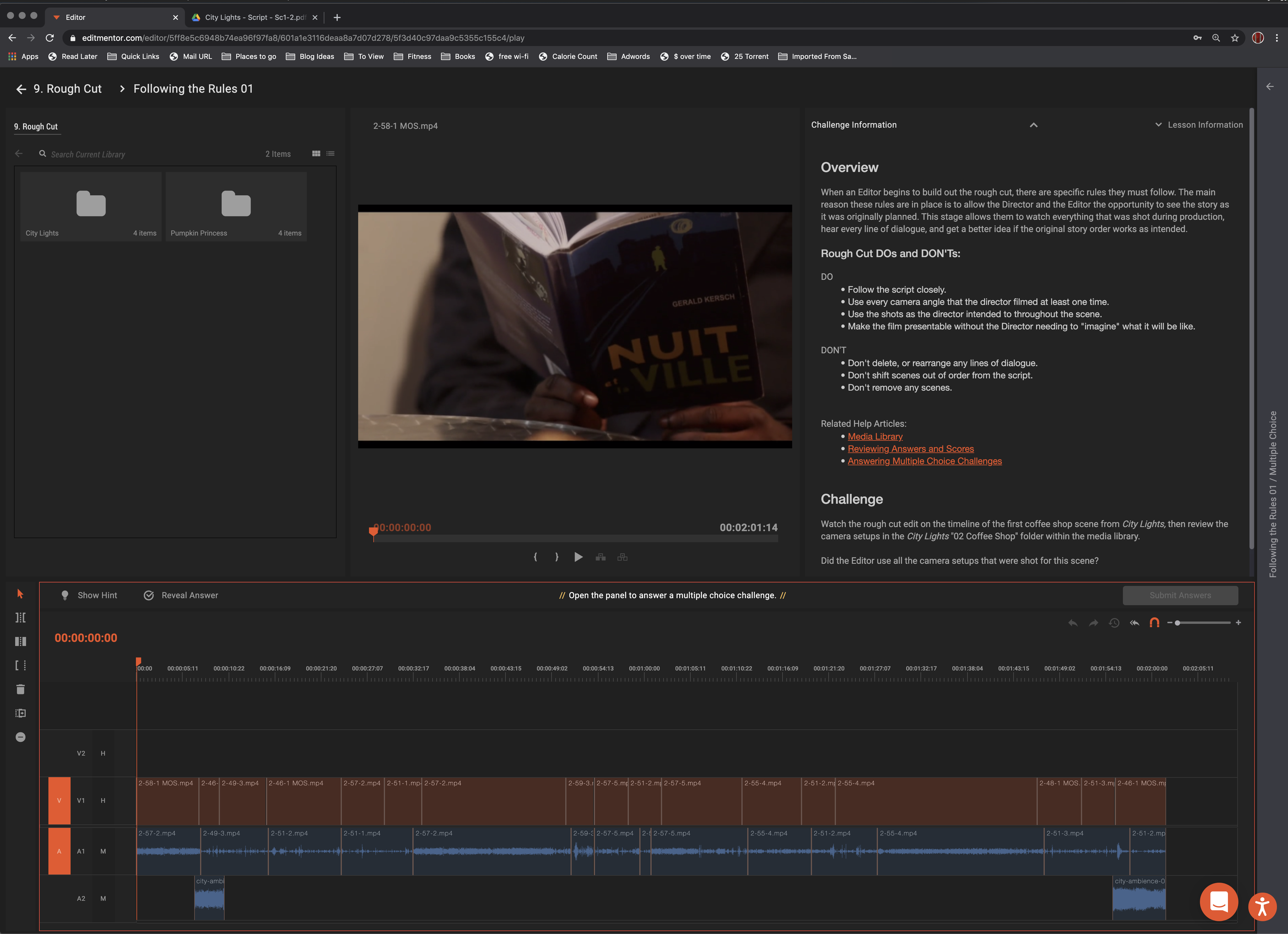1288x934 pixels.
Task: Reload the browser page
Action: pos(49,37)
